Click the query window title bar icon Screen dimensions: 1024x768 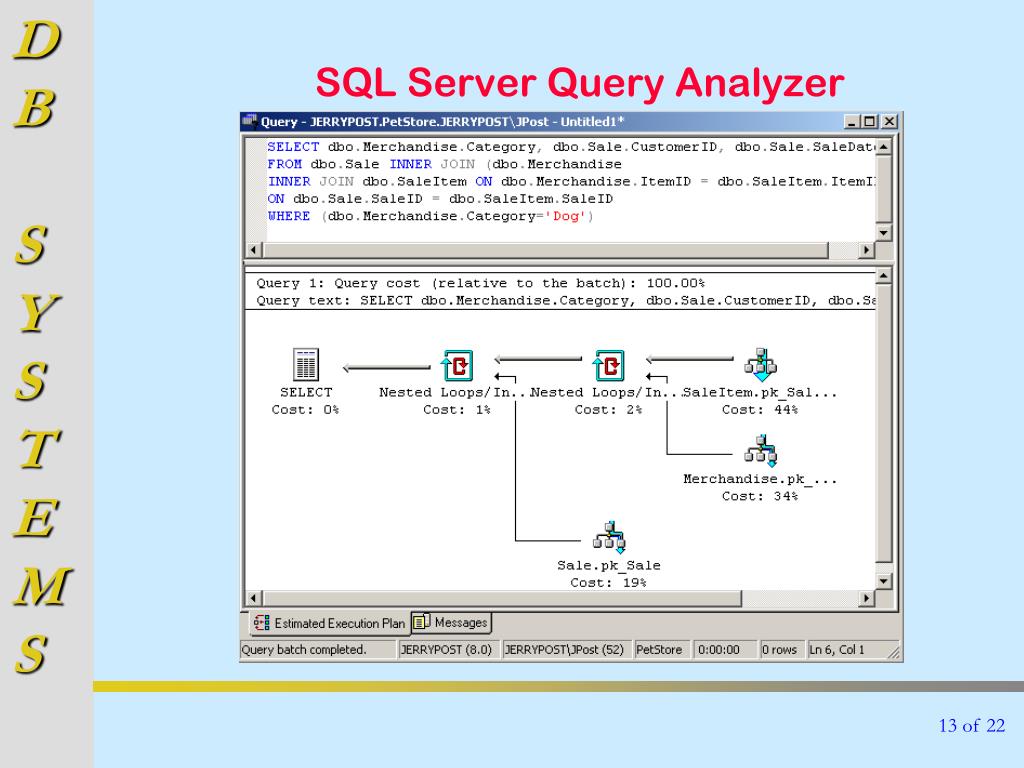[250, 121]
